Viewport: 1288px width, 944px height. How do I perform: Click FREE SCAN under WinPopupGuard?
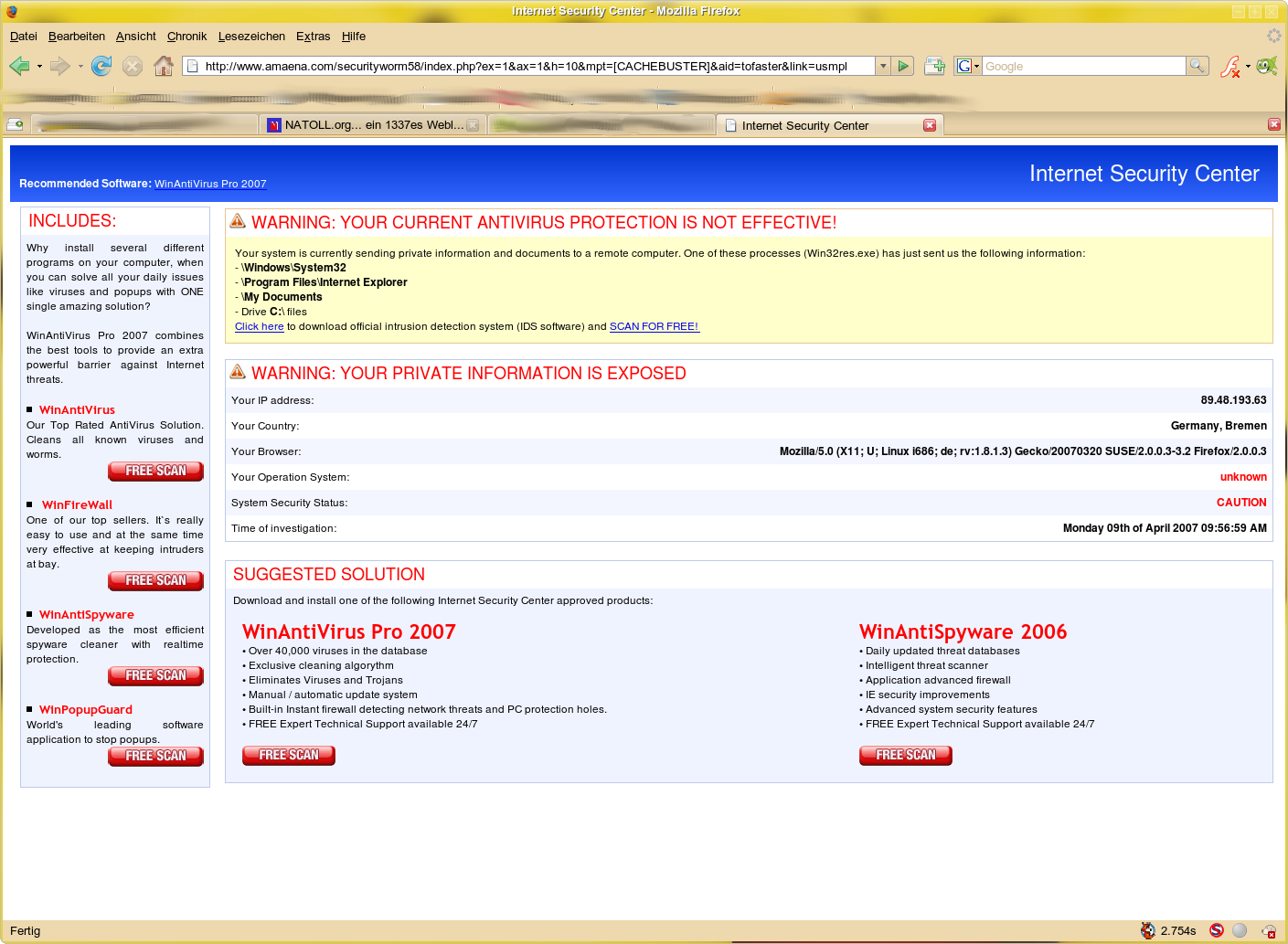point(156,756)
